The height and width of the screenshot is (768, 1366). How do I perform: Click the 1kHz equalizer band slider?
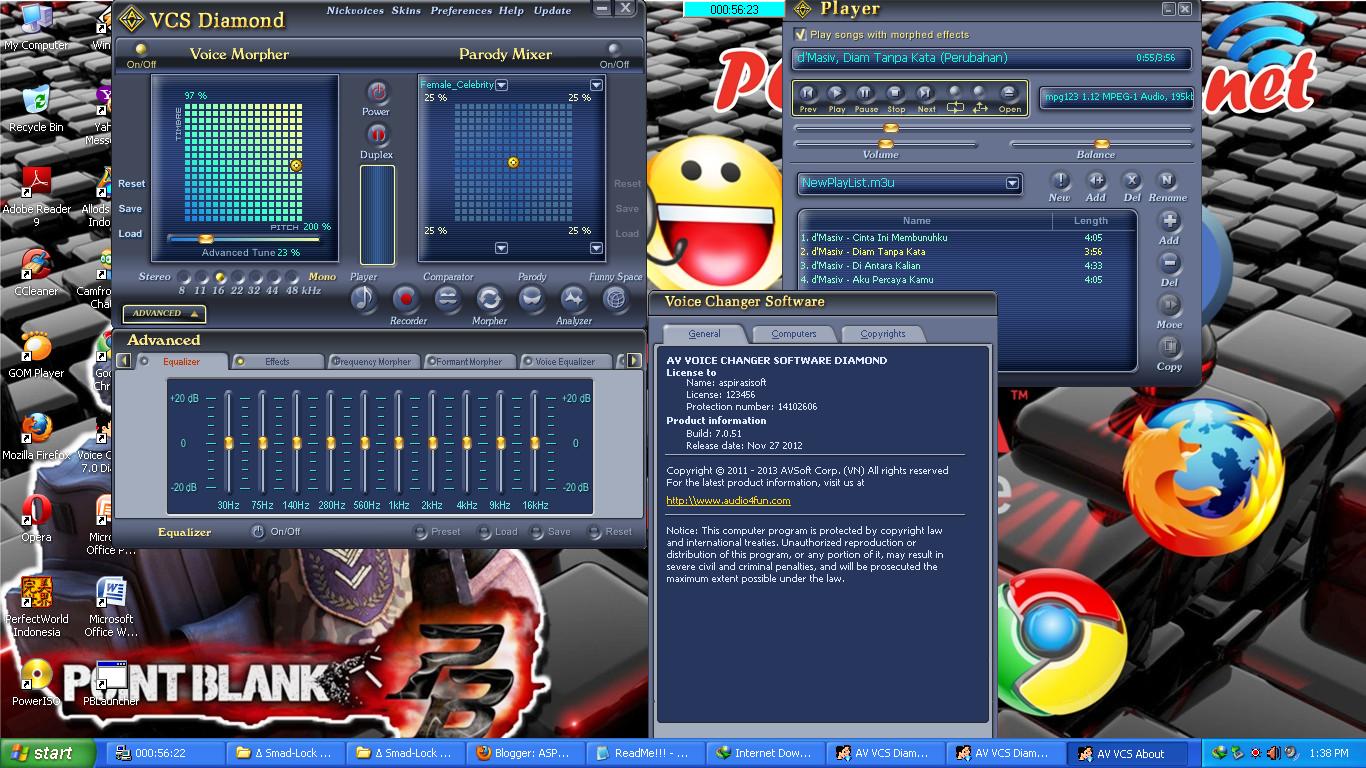point(399,443)
